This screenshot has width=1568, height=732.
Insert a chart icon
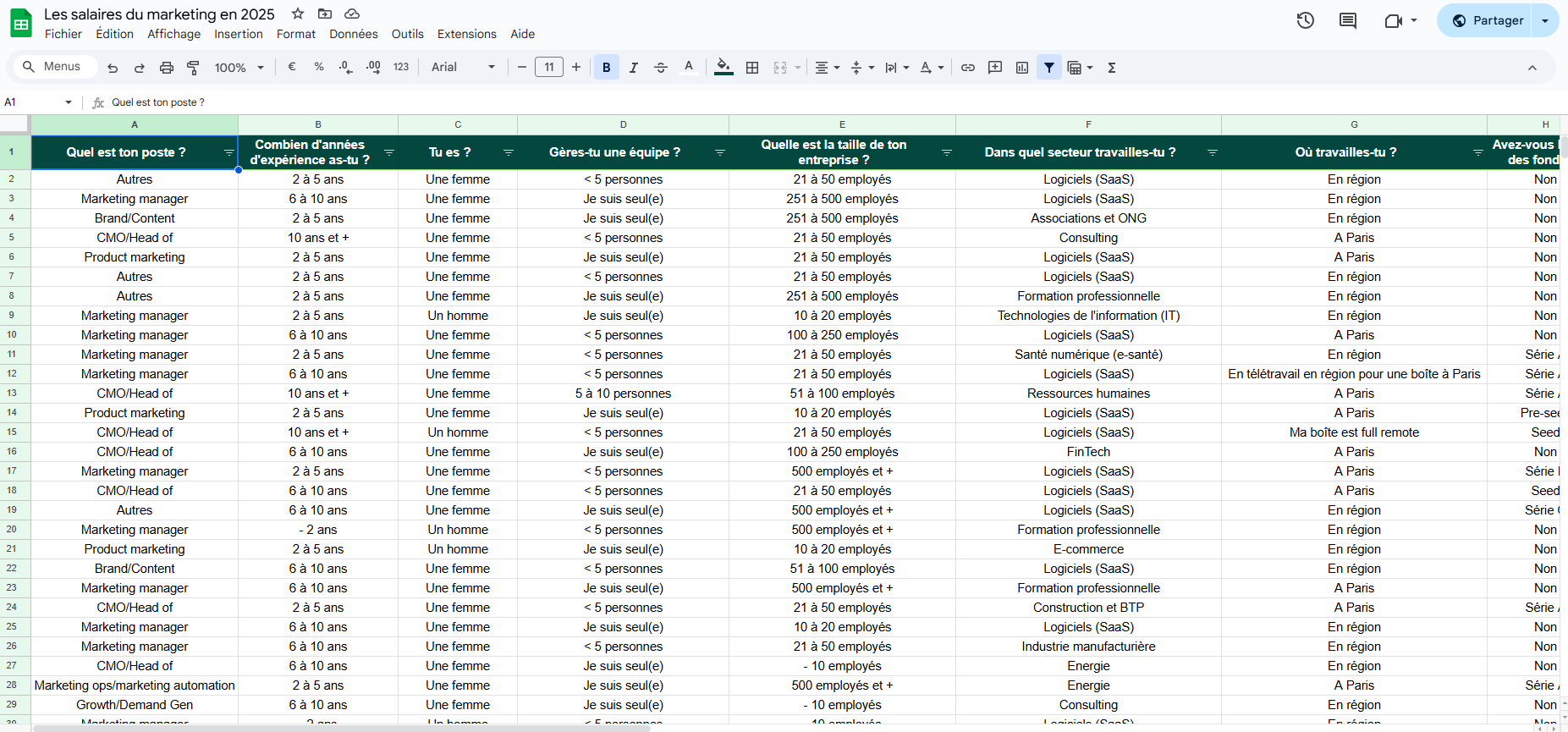click(1022, 68)
